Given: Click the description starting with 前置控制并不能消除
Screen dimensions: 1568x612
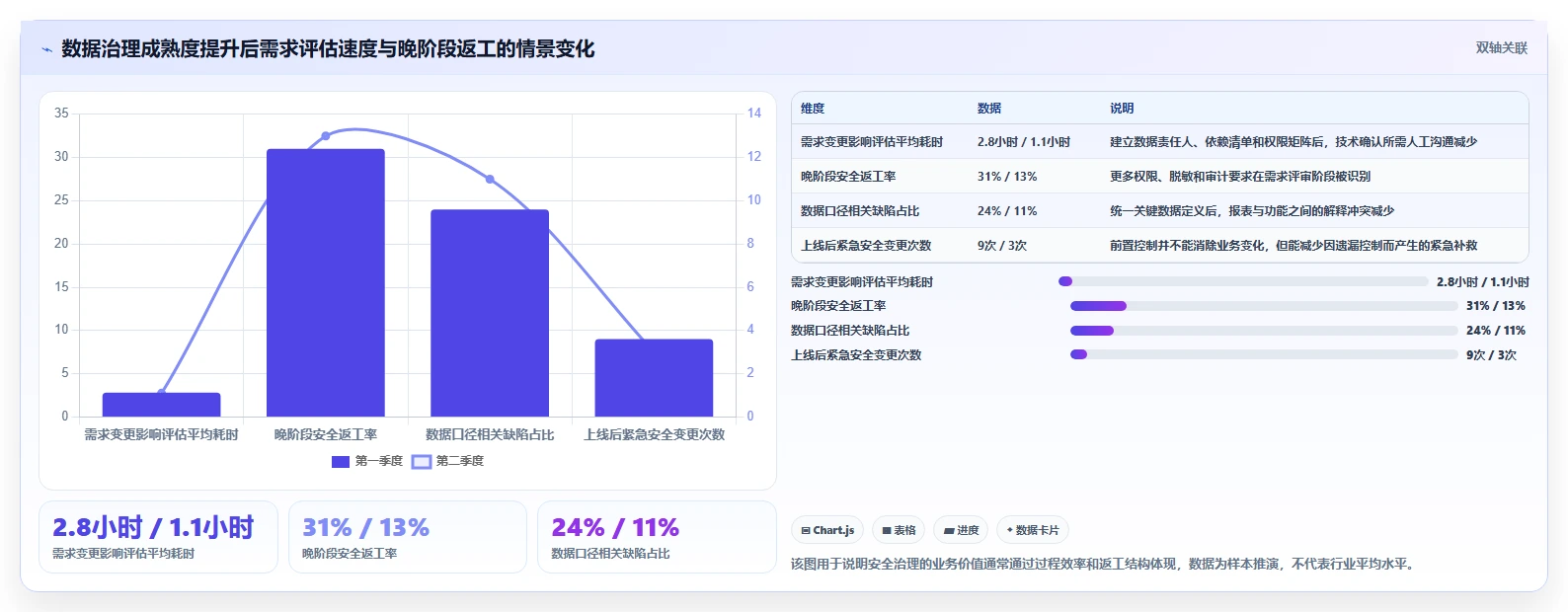Looking at the screenshot, I should click(1294, 246).
